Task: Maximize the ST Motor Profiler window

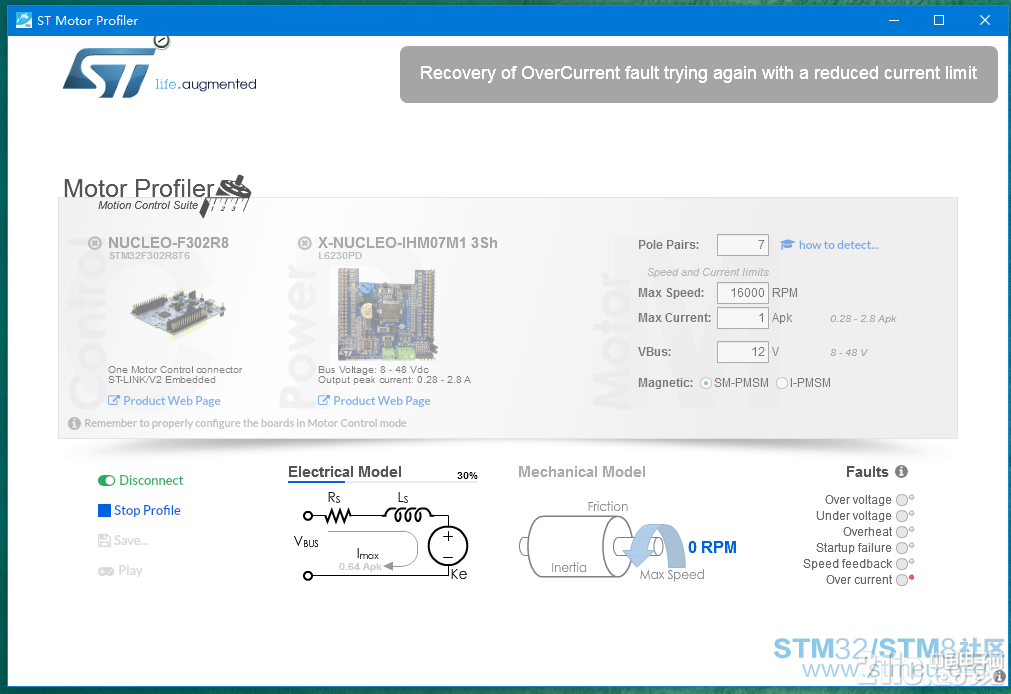Action: pos(939,20)
